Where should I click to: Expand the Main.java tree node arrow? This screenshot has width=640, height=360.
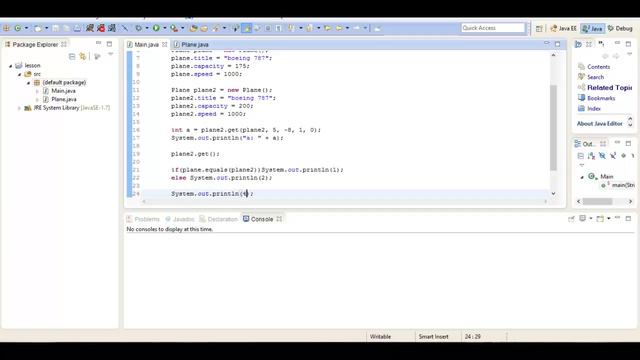point(37,91)
